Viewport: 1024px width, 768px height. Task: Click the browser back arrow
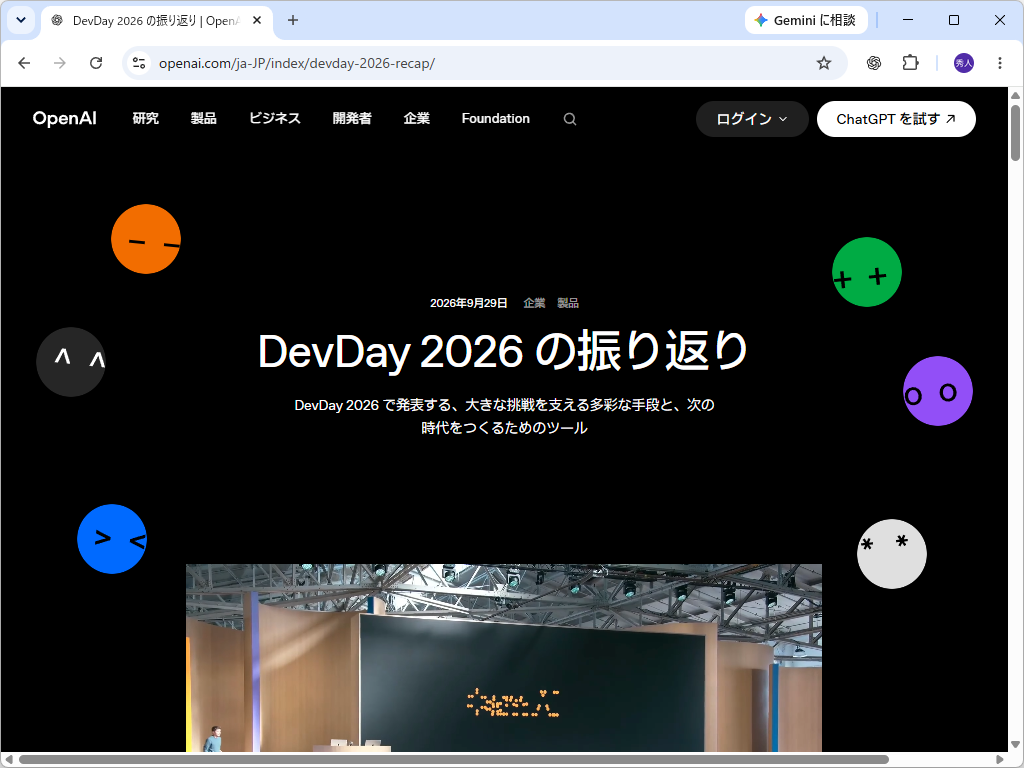tap(24, 63)
